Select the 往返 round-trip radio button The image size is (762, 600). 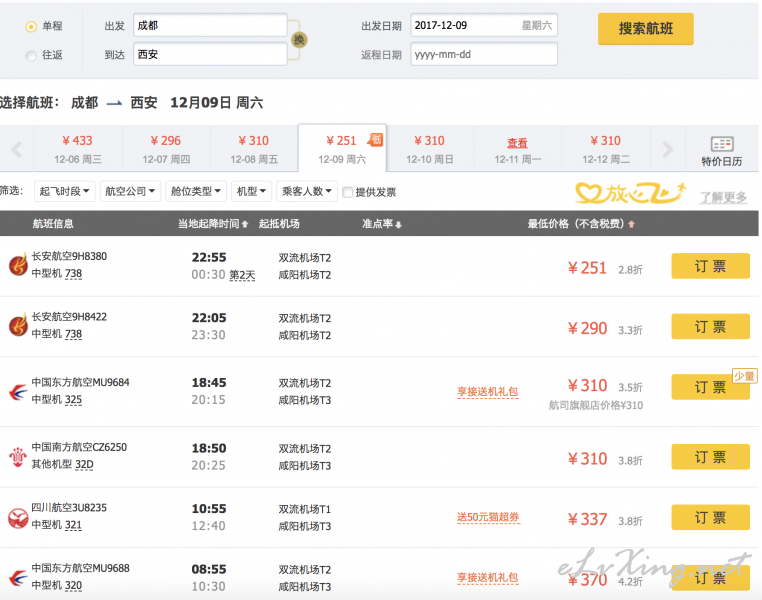[x=31, y=56]
